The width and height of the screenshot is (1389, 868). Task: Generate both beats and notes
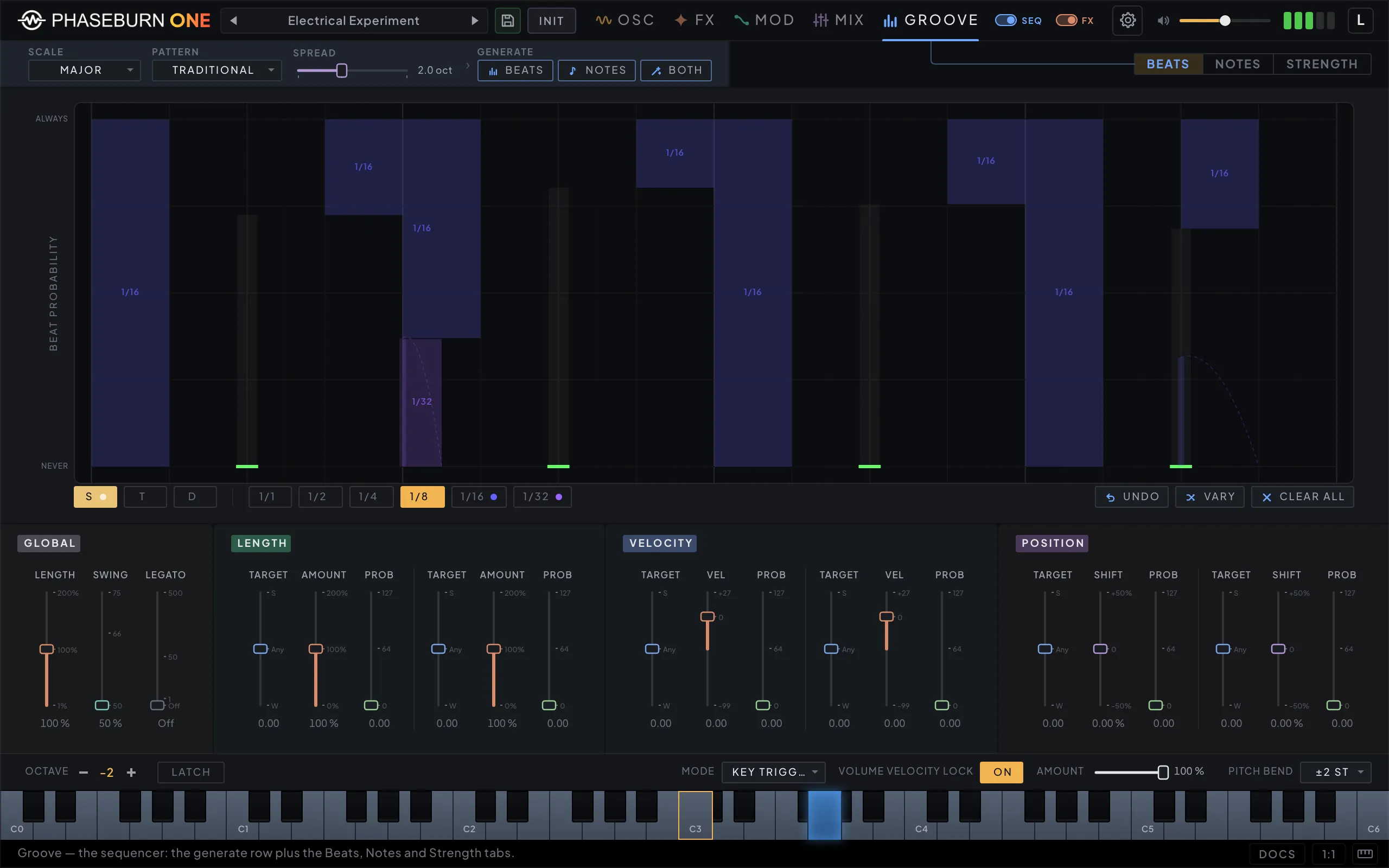coord(676,71)
